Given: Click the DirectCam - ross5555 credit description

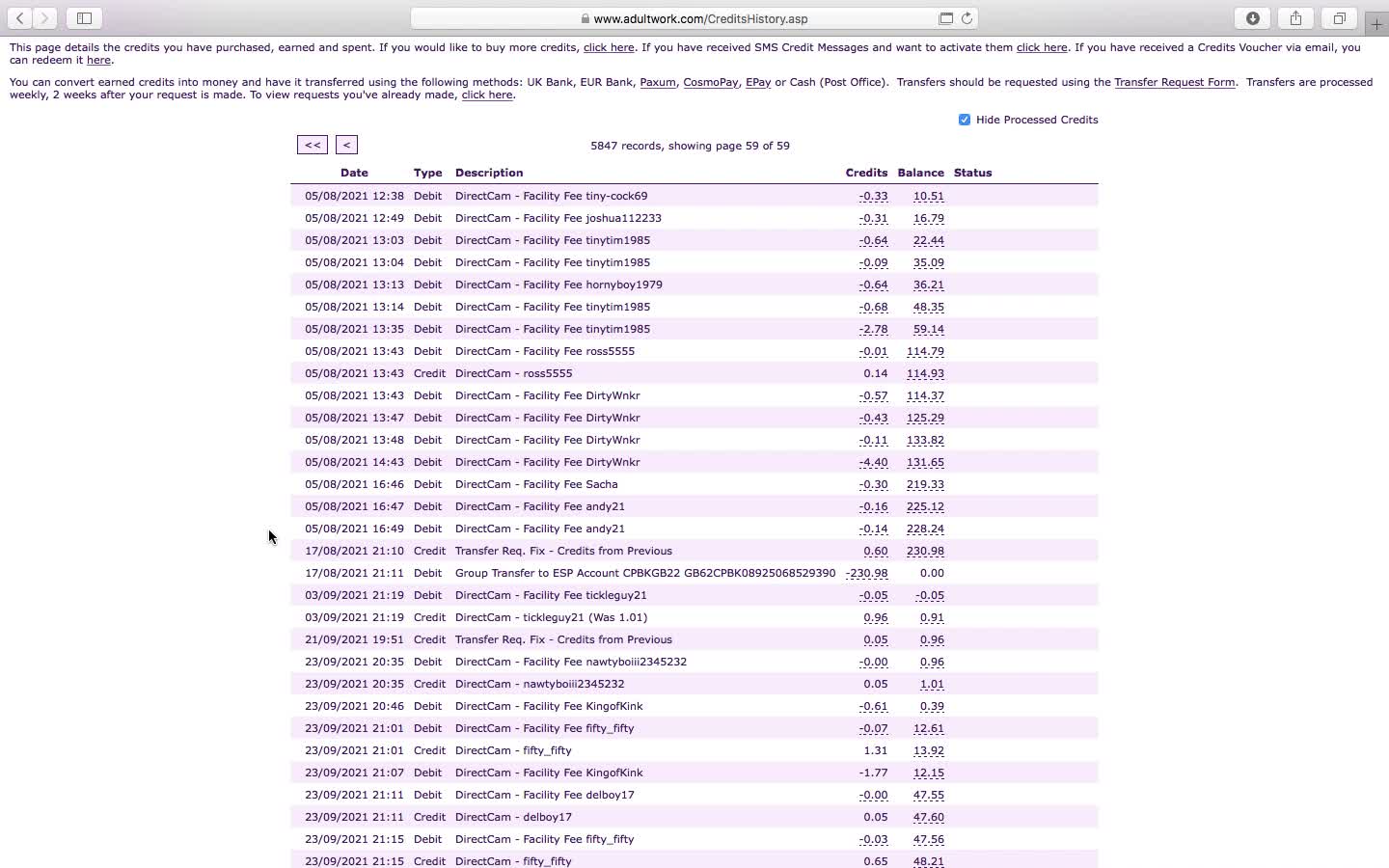Looking at the screenshot, I should click(x=513, y=373).
